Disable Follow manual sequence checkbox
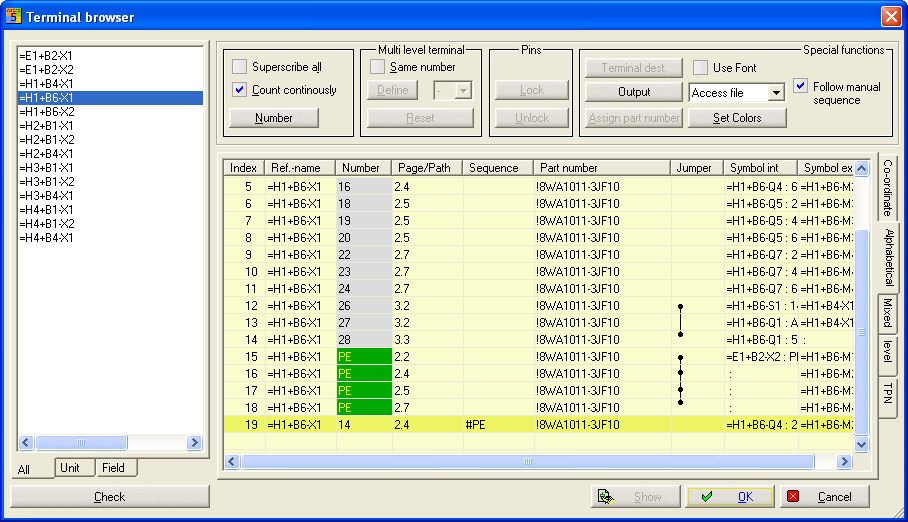The image size is (908, 522). point(800,86)
